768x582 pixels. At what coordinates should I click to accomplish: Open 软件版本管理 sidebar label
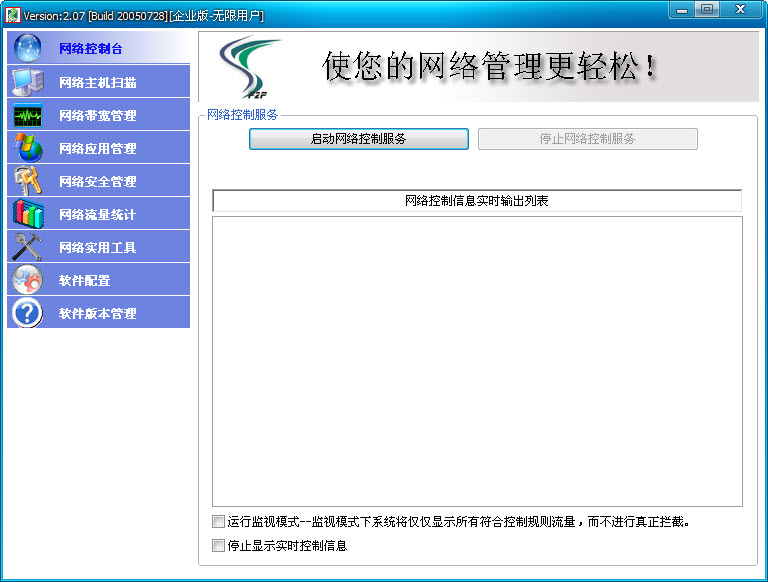tap(97, 314)
